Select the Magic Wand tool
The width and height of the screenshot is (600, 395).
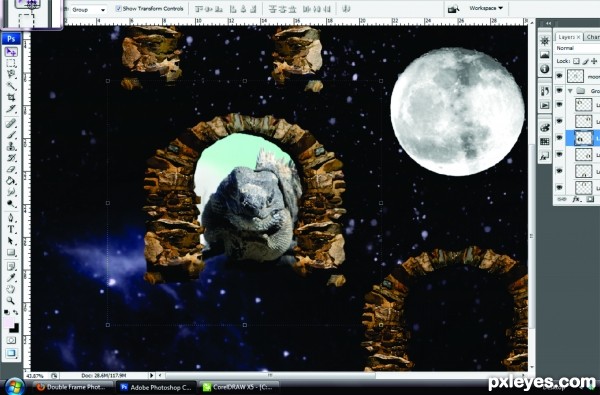(11, 86)
